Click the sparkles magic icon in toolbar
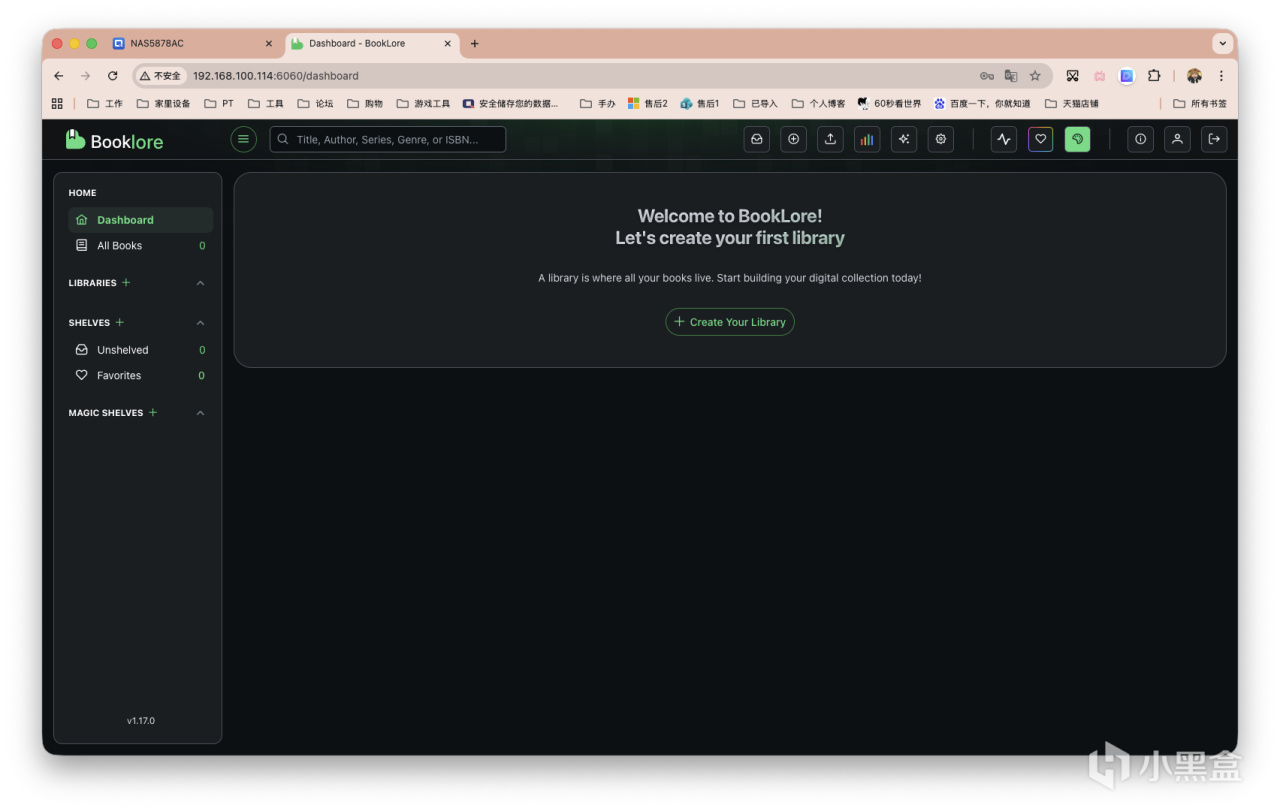Screen dimensions: 1280x811 tap(904, 139)
